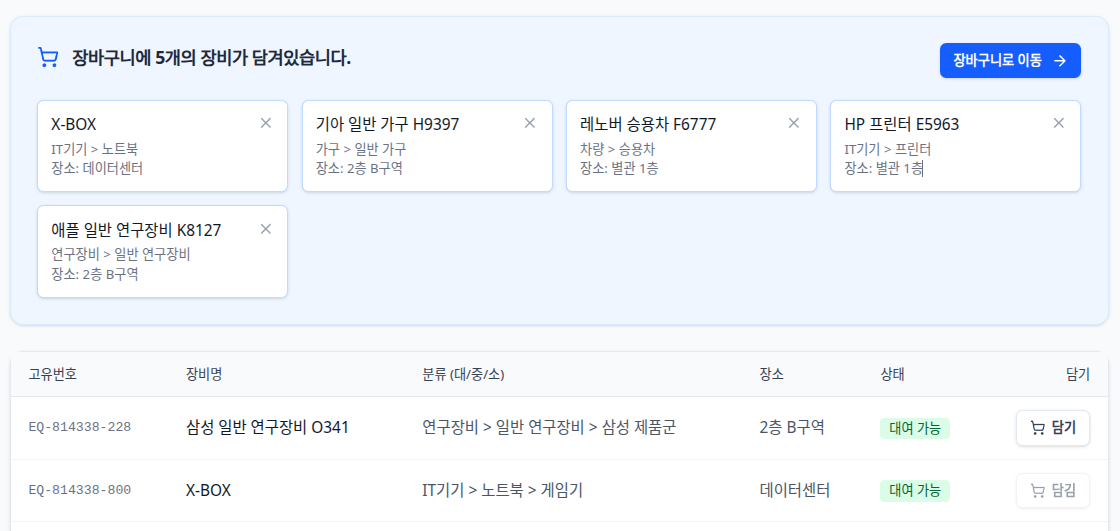This screenshot has width=1120, height=531.
Task: Click the disabled 담김 button for X-BOX
Action: pos(1053,491)
